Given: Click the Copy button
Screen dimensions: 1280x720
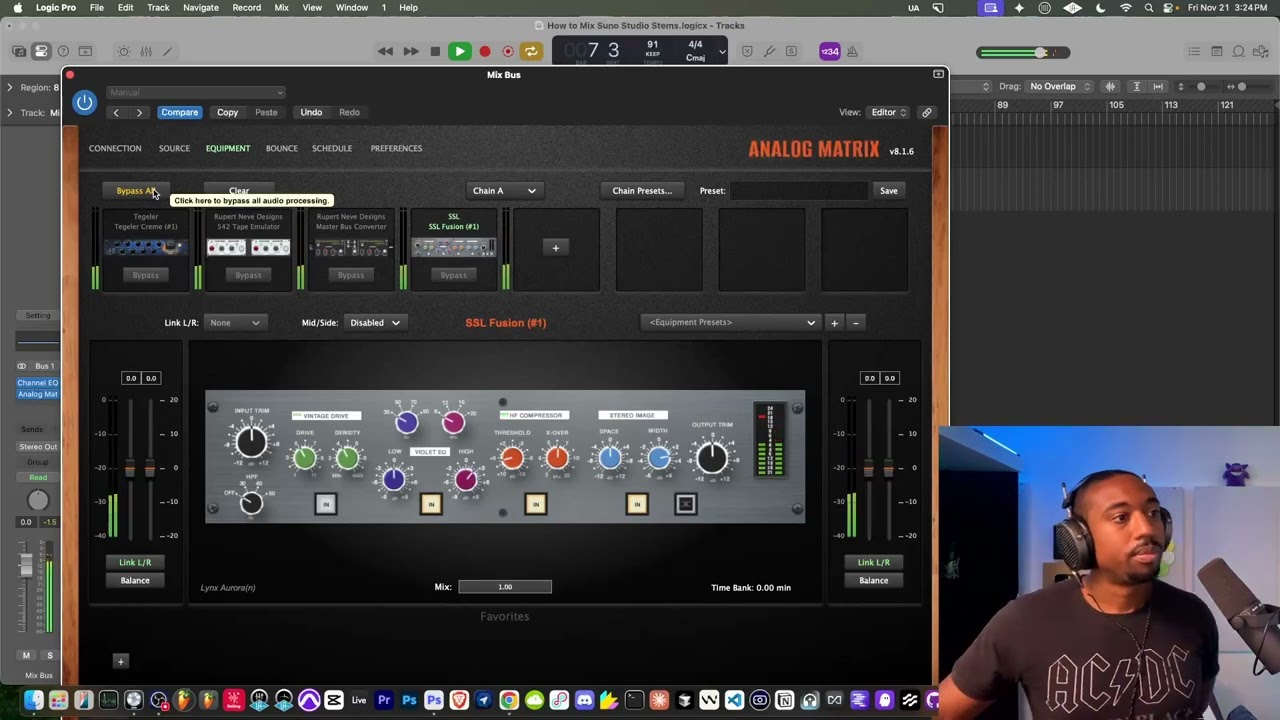Looking at the screenshot, I should (228, 112).
